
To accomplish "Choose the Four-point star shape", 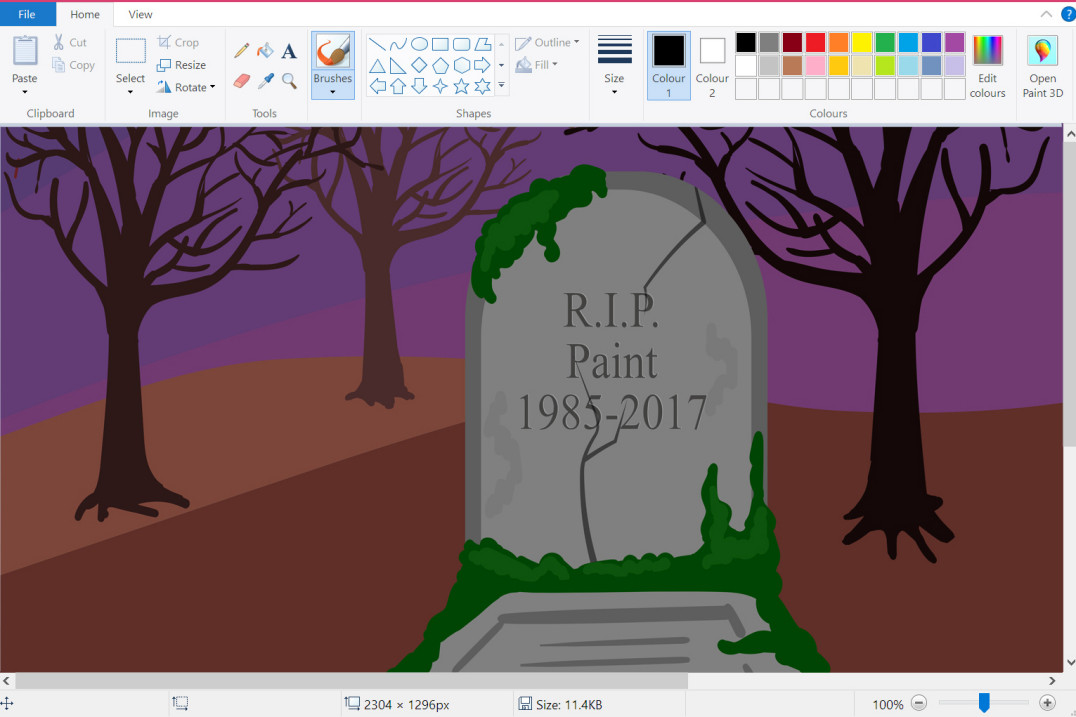I will click(441, 86).
